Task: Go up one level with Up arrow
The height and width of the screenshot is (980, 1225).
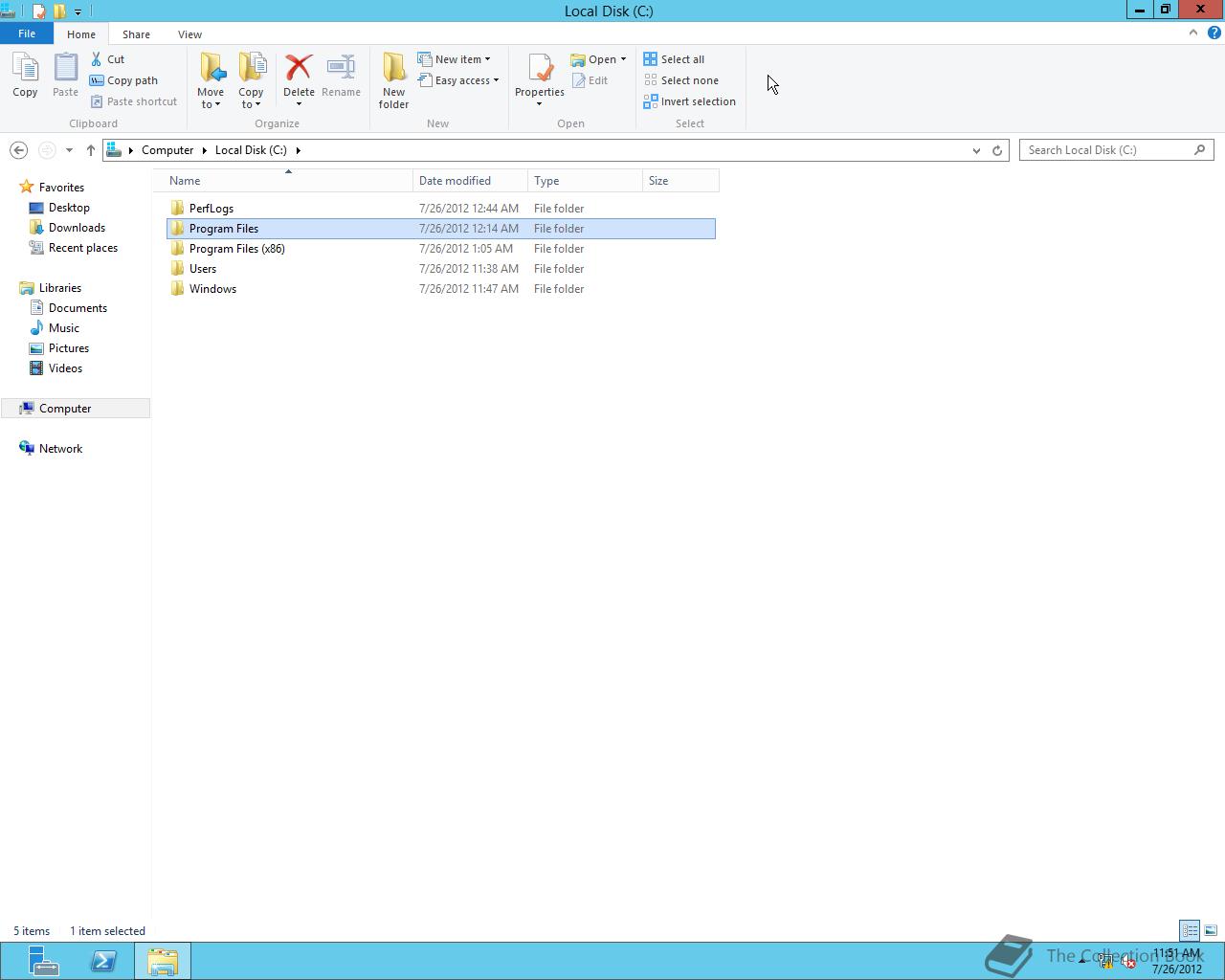Action: click(91, 150)
